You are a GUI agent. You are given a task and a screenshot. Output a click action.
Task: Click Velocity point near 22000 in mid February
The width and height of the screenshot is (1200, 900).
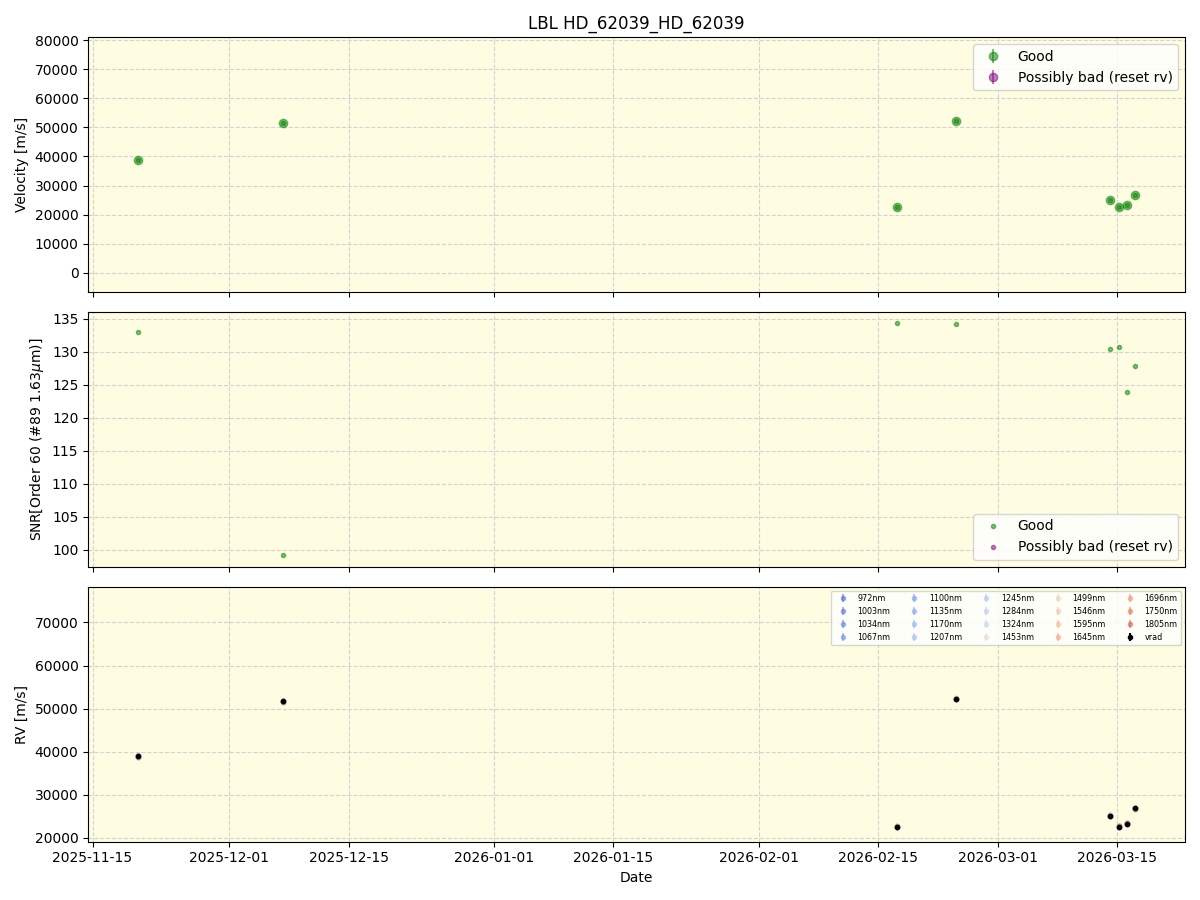click(897, 207)
